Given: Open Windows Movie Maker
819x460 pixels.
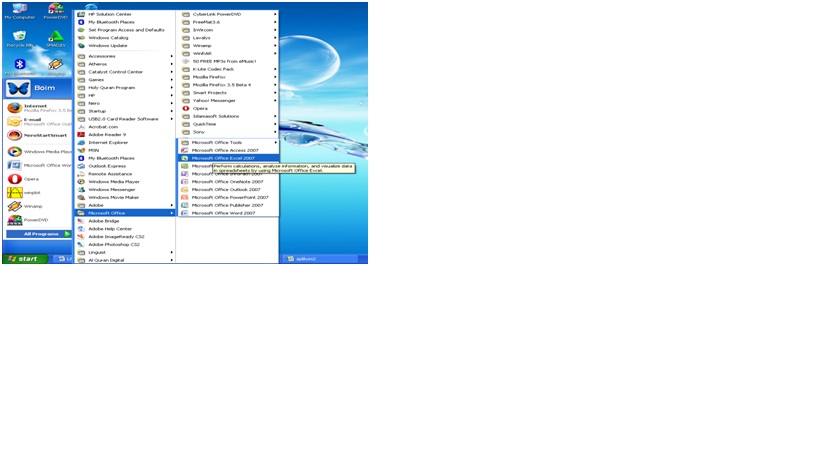Looking at the screenshot, I should (125, 197).
